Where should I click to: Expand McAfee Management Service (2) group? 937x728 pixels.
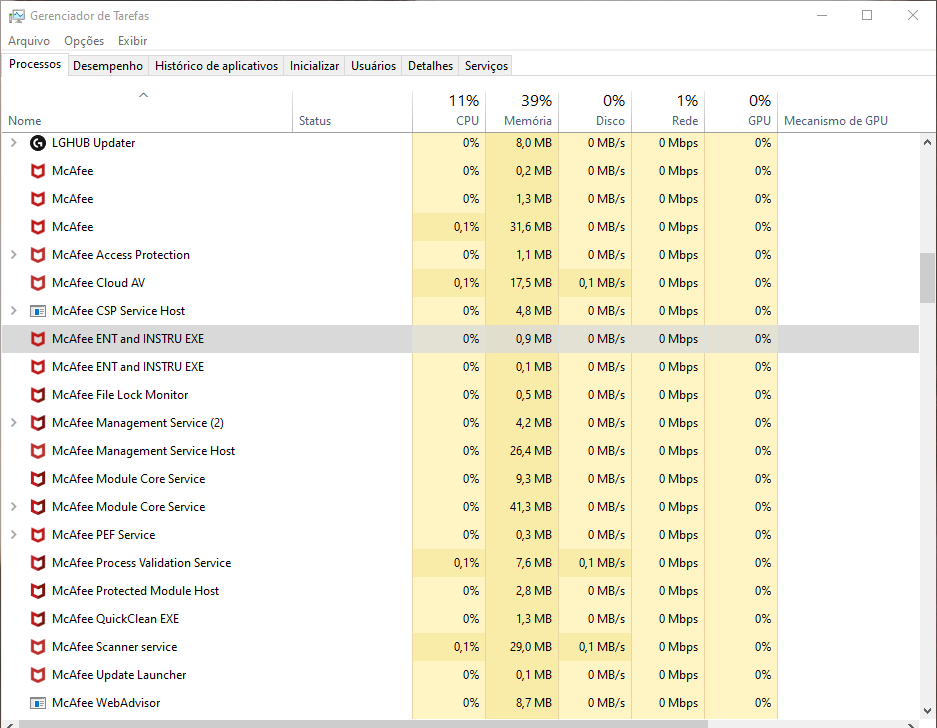[13, 423]
